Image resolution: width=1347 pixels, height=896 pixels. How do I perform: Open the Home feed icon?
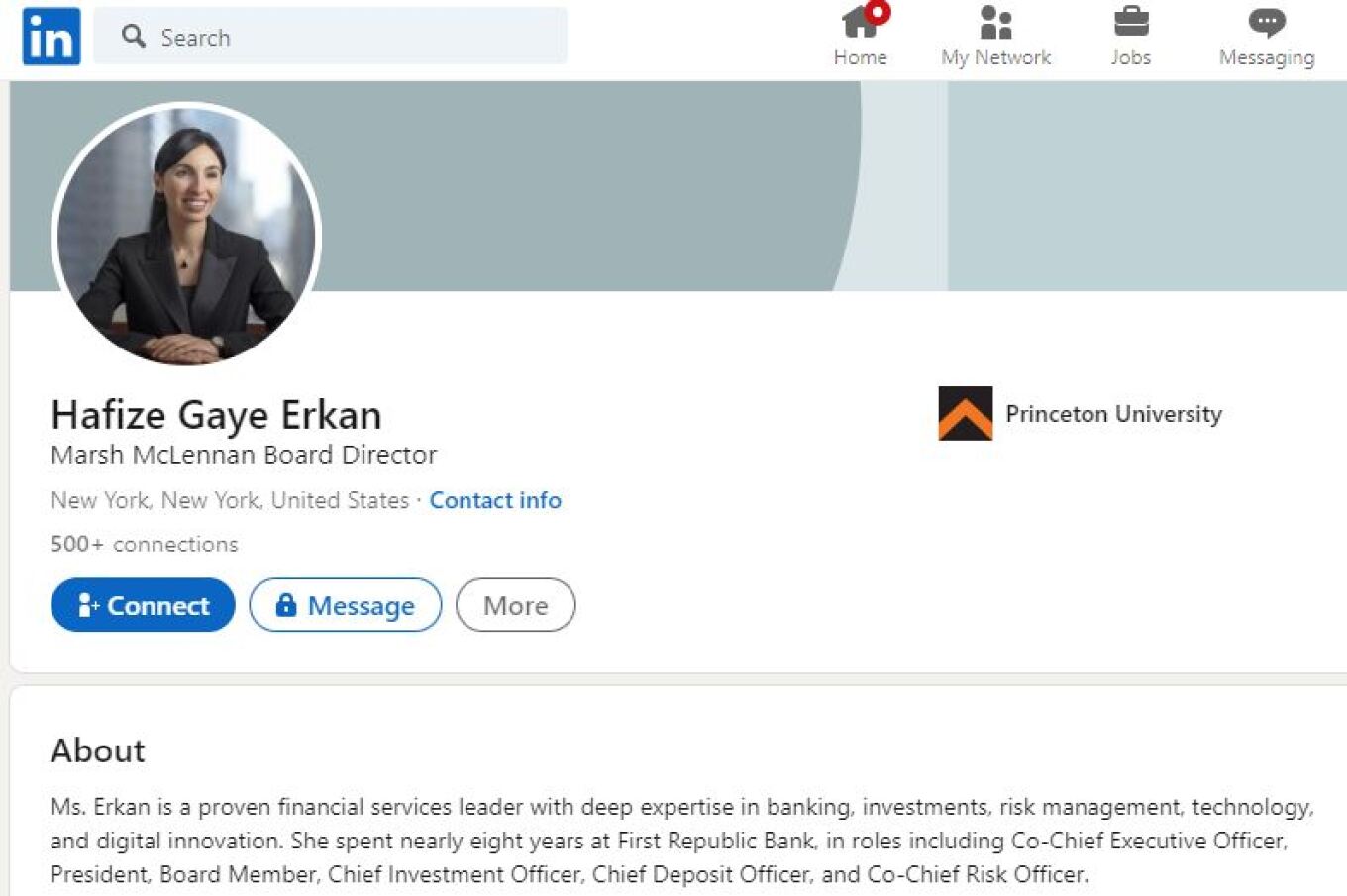click(x=859, y=22)
